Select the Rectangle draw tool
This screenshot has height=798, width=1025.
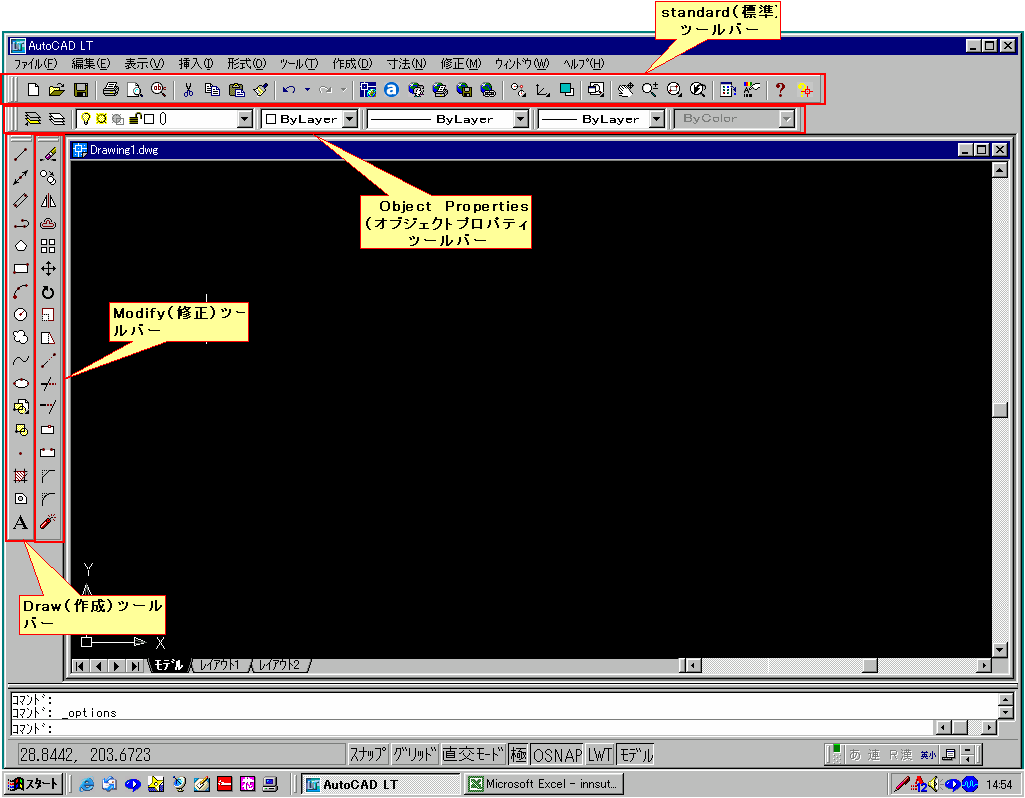pyautogui.click(x=21, y=269)
